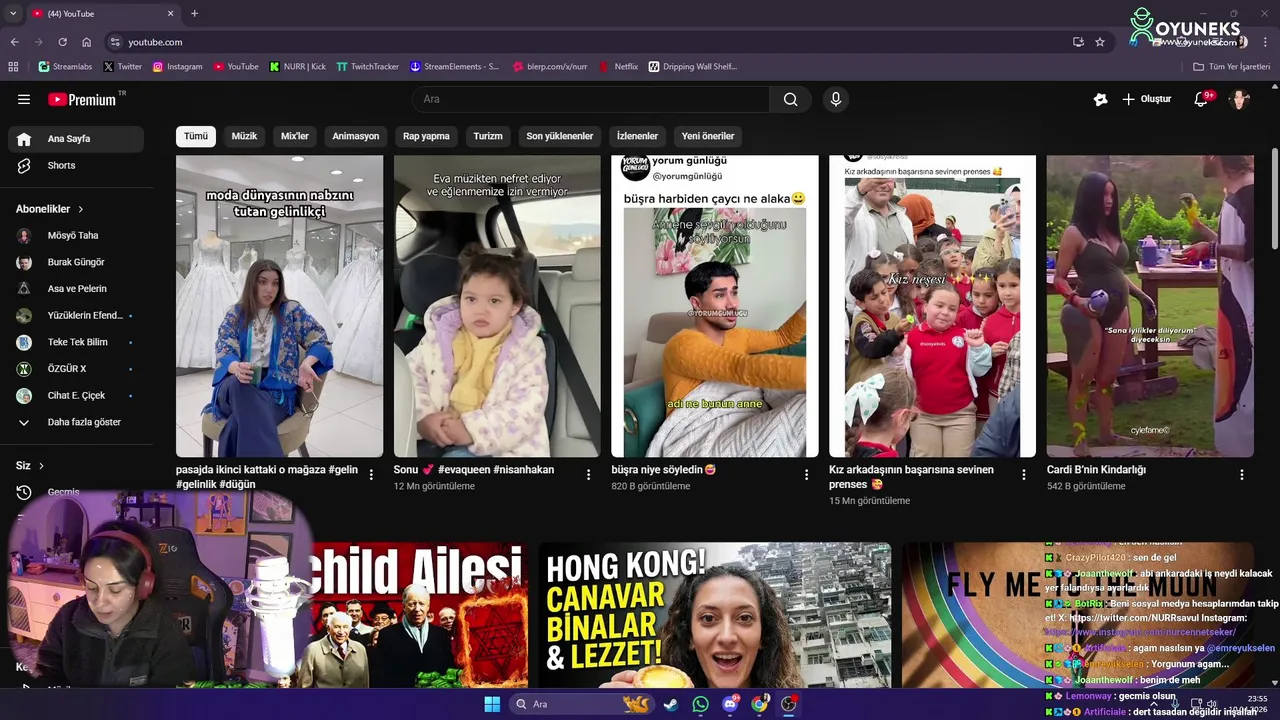Open more options for pasajda ikinci Short
This screenshot has height=720, width=1280.
(x=371, y=475)
